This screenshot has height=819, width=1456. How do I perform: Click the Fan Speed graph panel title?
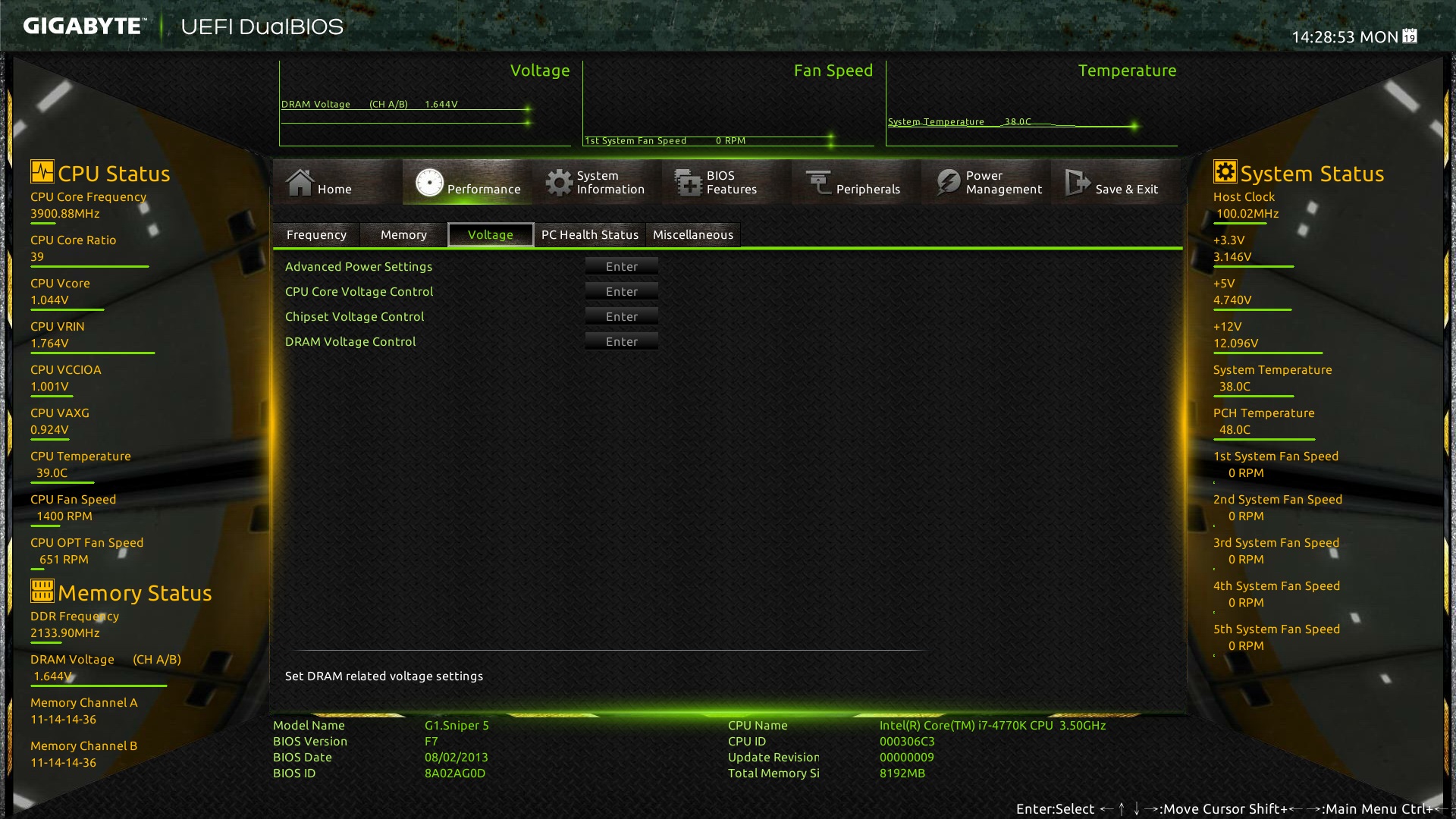coord(833,71)
